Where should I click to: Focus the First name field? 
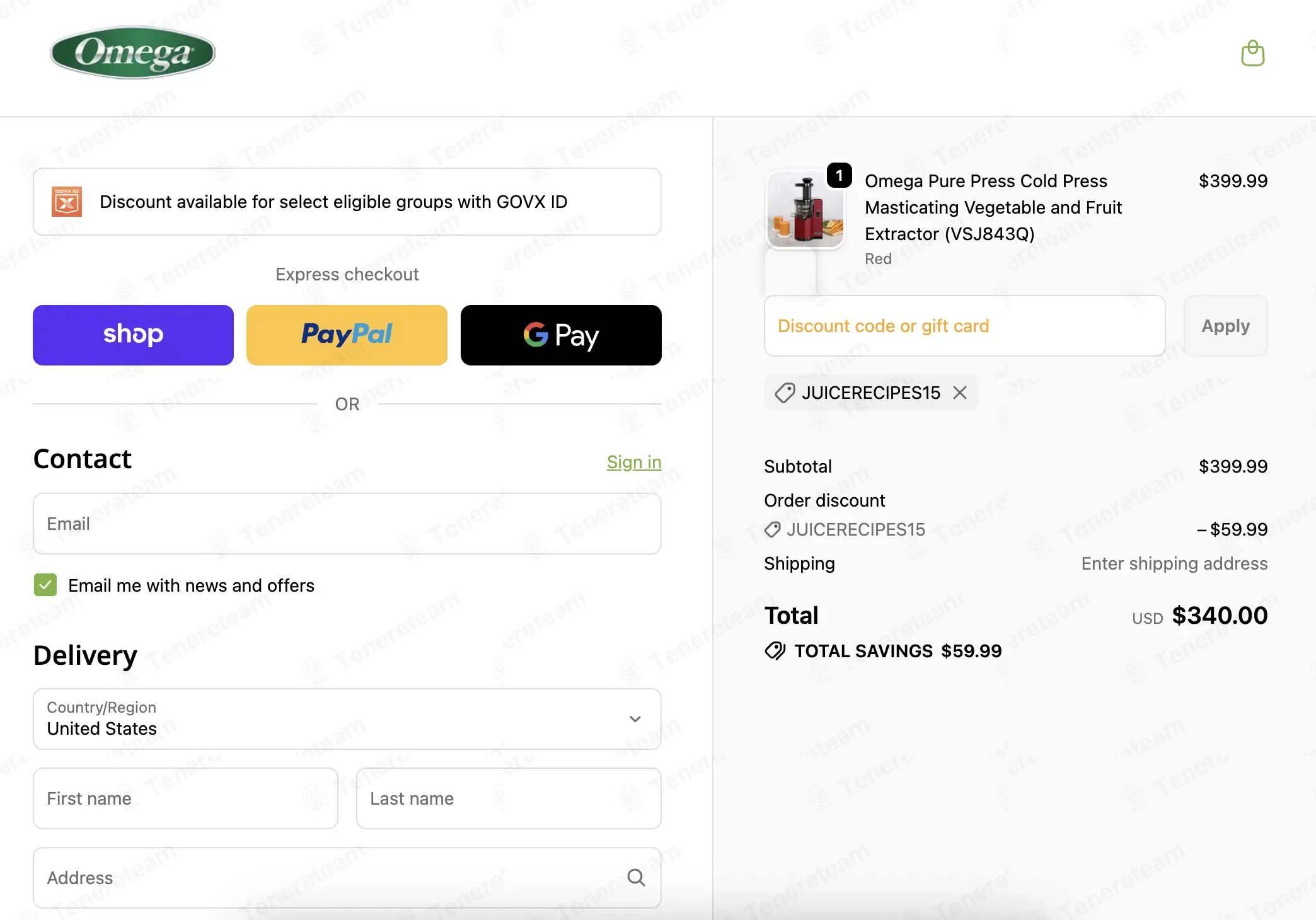(185, 798)
